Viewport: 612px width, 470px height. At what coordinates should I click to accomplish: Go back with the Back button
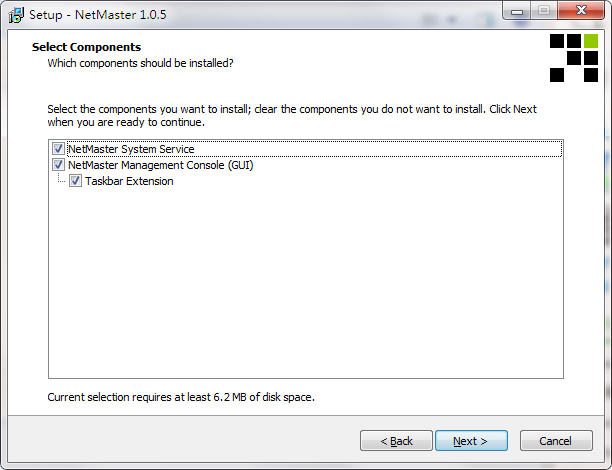click(x=396, y=441)
